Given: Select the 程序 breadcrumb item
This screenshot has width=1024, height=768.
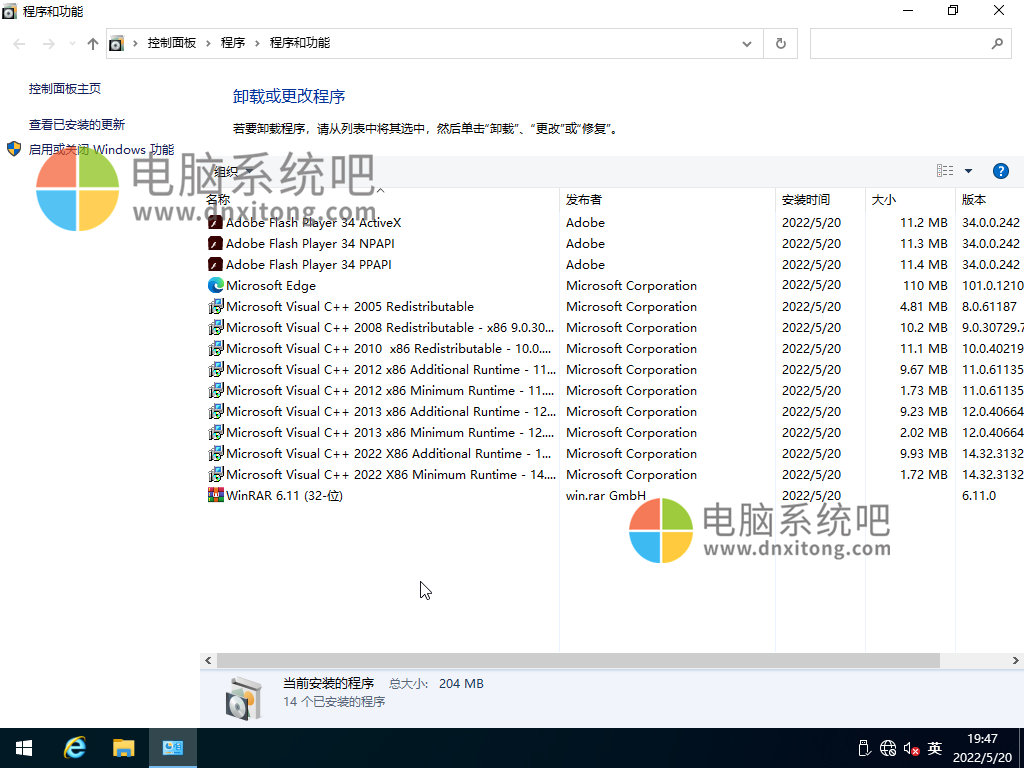Looking at the screenshot, I should (233, 43).
